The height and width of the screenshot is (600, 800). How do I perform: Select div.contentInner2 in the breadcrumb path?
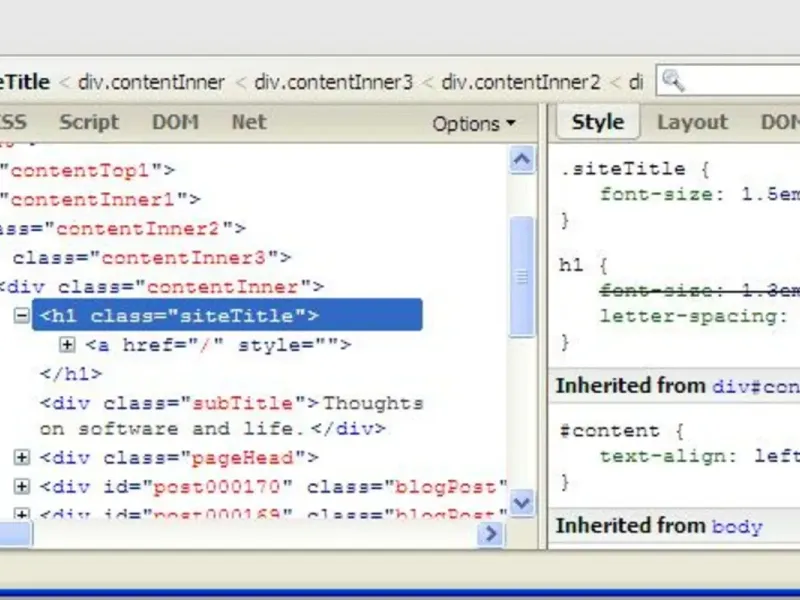[520, 83]
